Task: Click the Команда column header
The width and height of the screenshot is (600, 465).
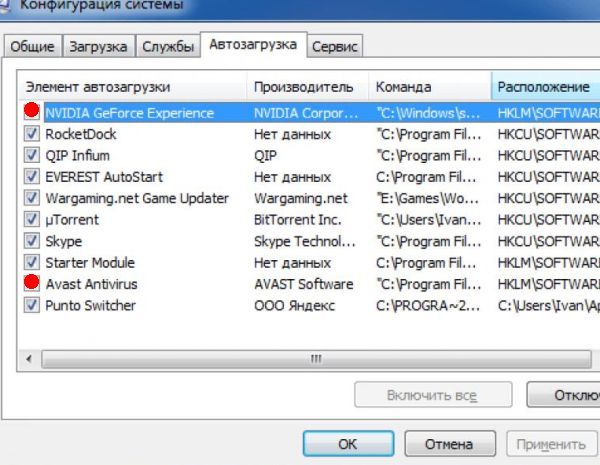Action: 430,87
